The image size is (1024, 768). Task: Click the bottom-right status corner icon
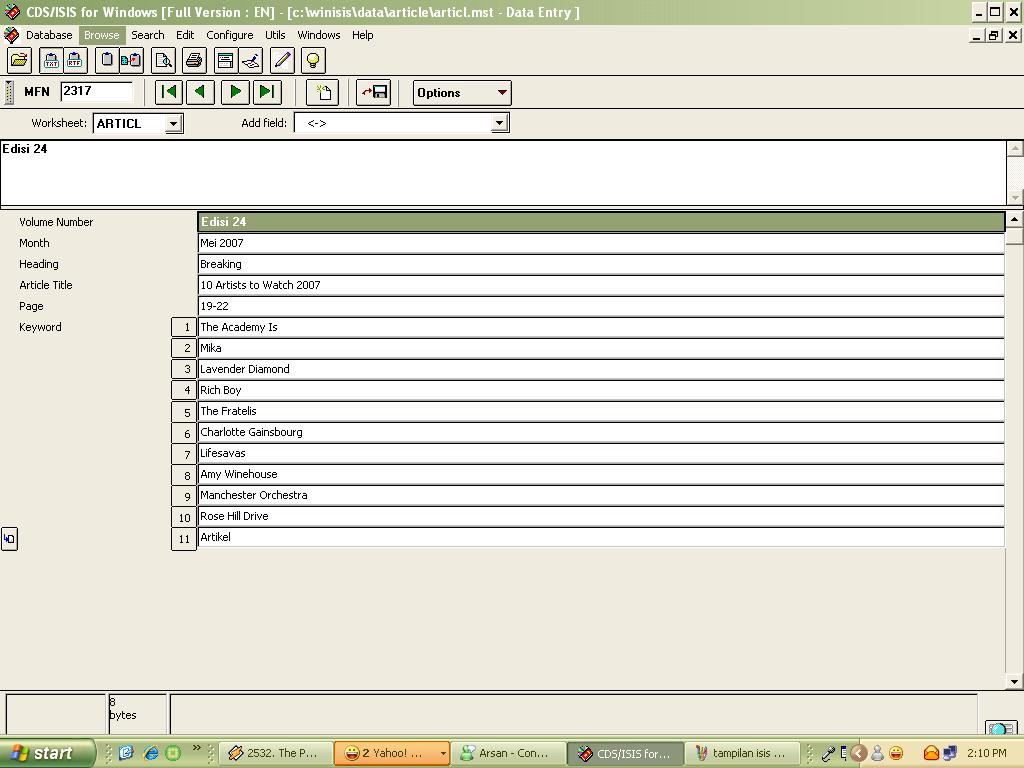(x=1000, y=728)
